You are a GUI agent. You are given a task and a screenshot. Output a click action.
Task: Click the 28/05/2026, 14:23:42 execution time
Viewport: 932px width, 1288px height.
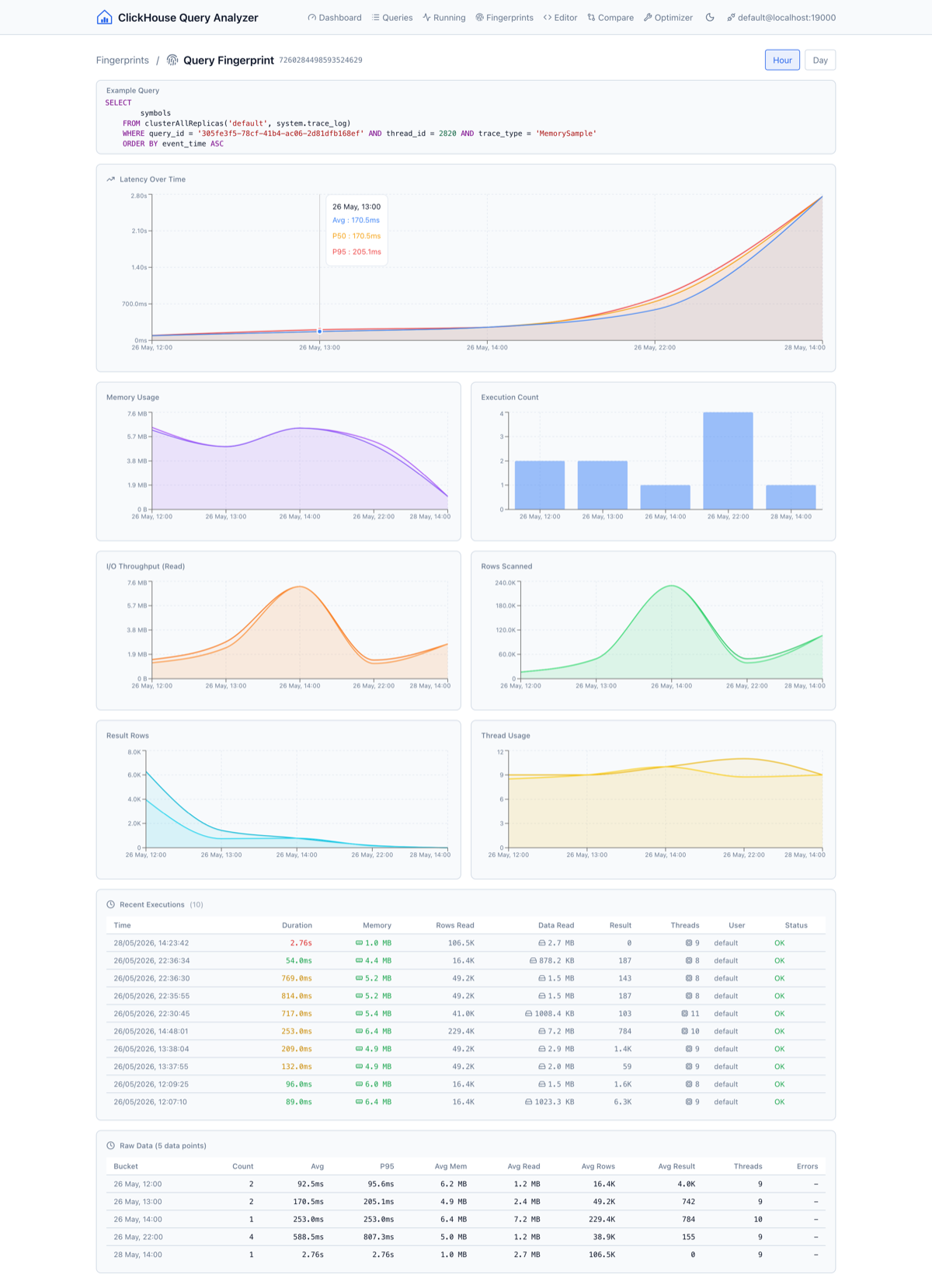[x=151, y=943]
